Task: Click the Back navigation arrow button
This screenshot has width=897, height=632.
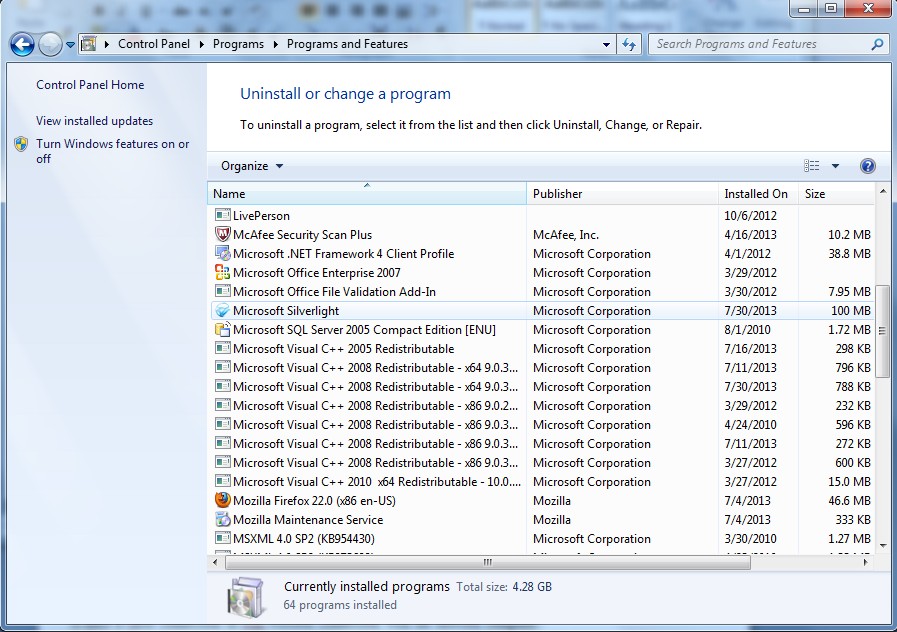Action: 22,44
